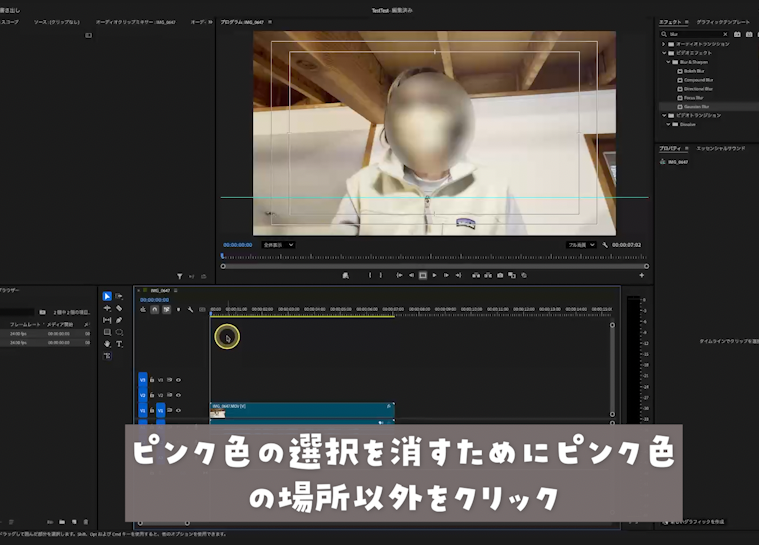Expand the オーディオトランジション folder
759x545 pixels.
tap(663, 44)
